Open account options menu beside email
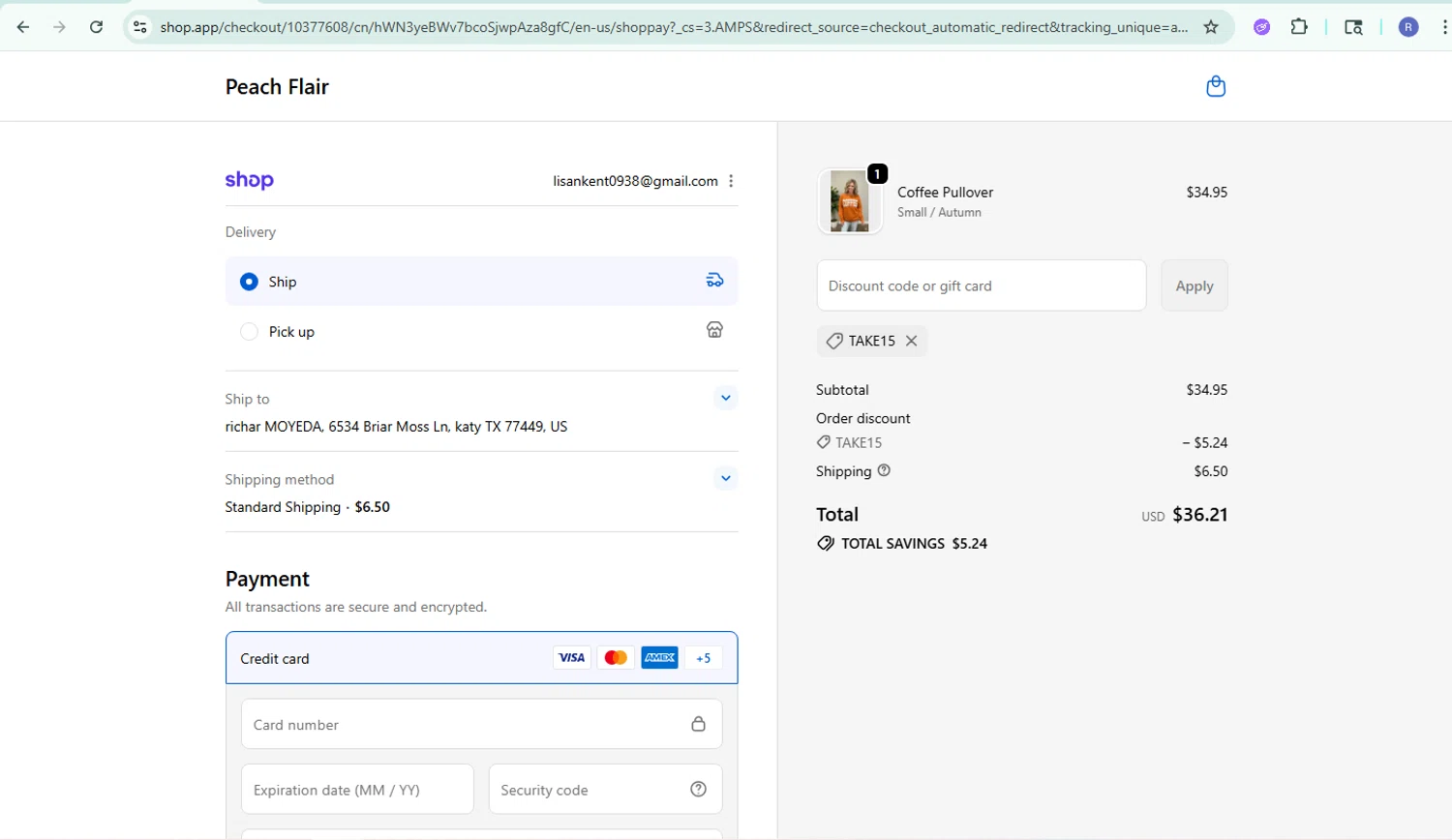Image resolution: width=1452 pixels, height=840 pixels. point(731,181)
